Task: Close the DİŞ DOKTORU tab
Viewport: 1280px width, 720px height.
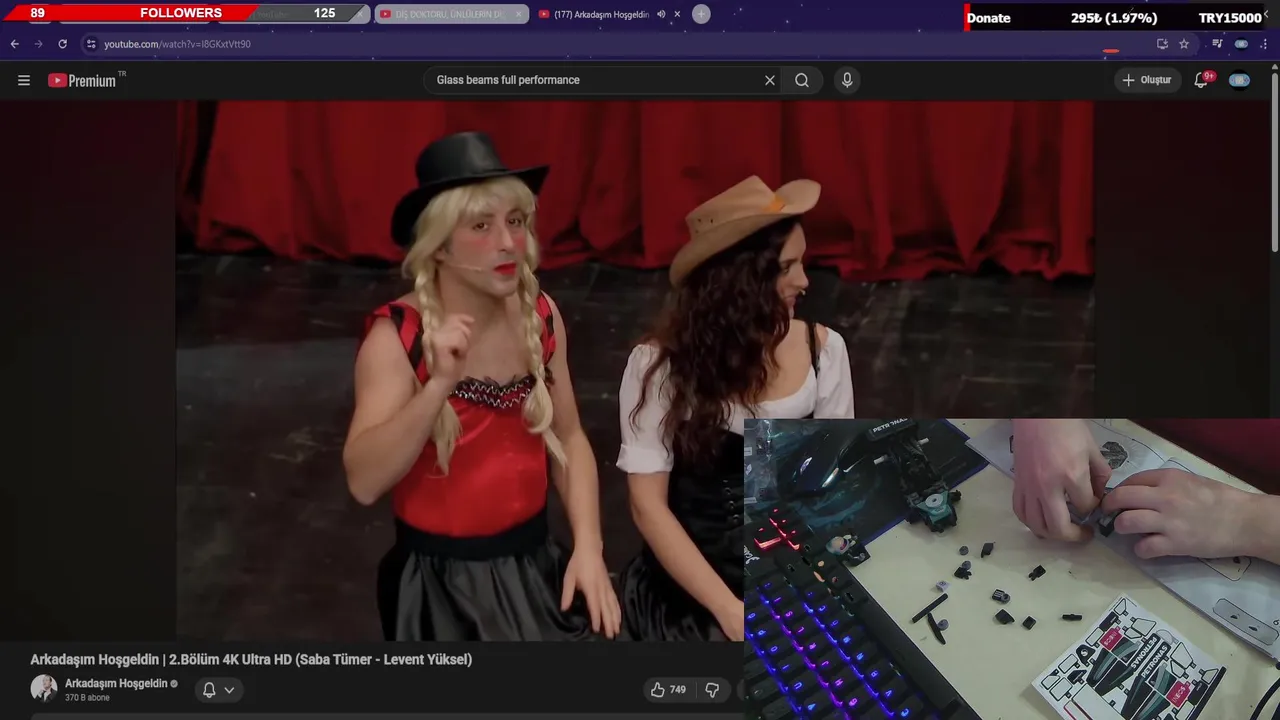Action: [x=518, y=14]
